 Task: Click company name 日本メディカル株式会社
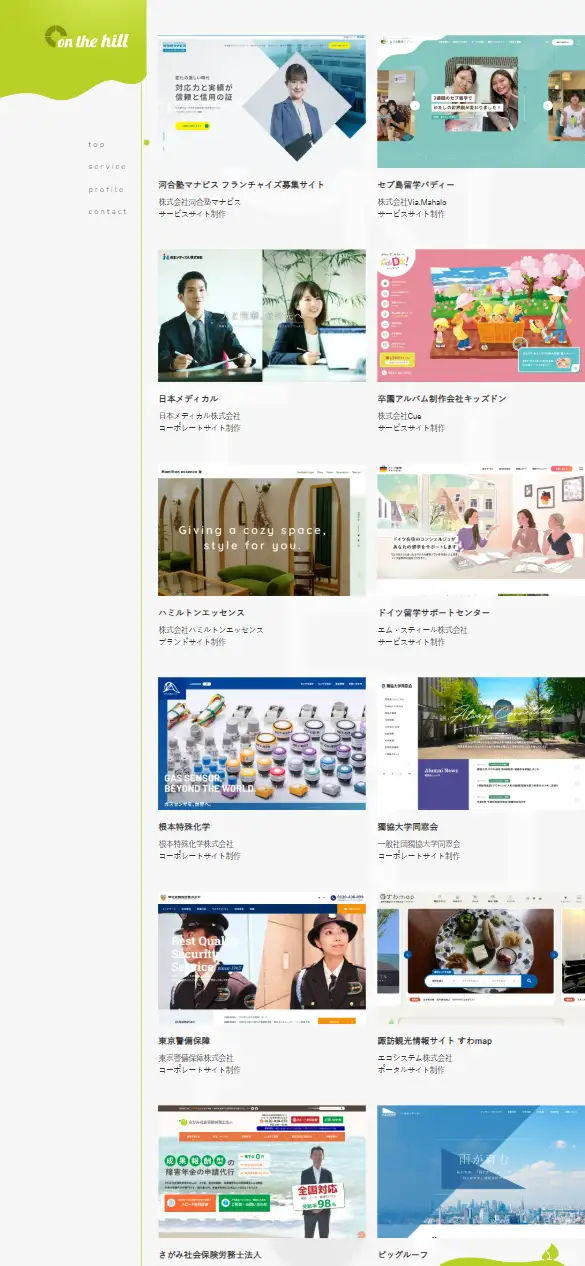pos(199,416)
